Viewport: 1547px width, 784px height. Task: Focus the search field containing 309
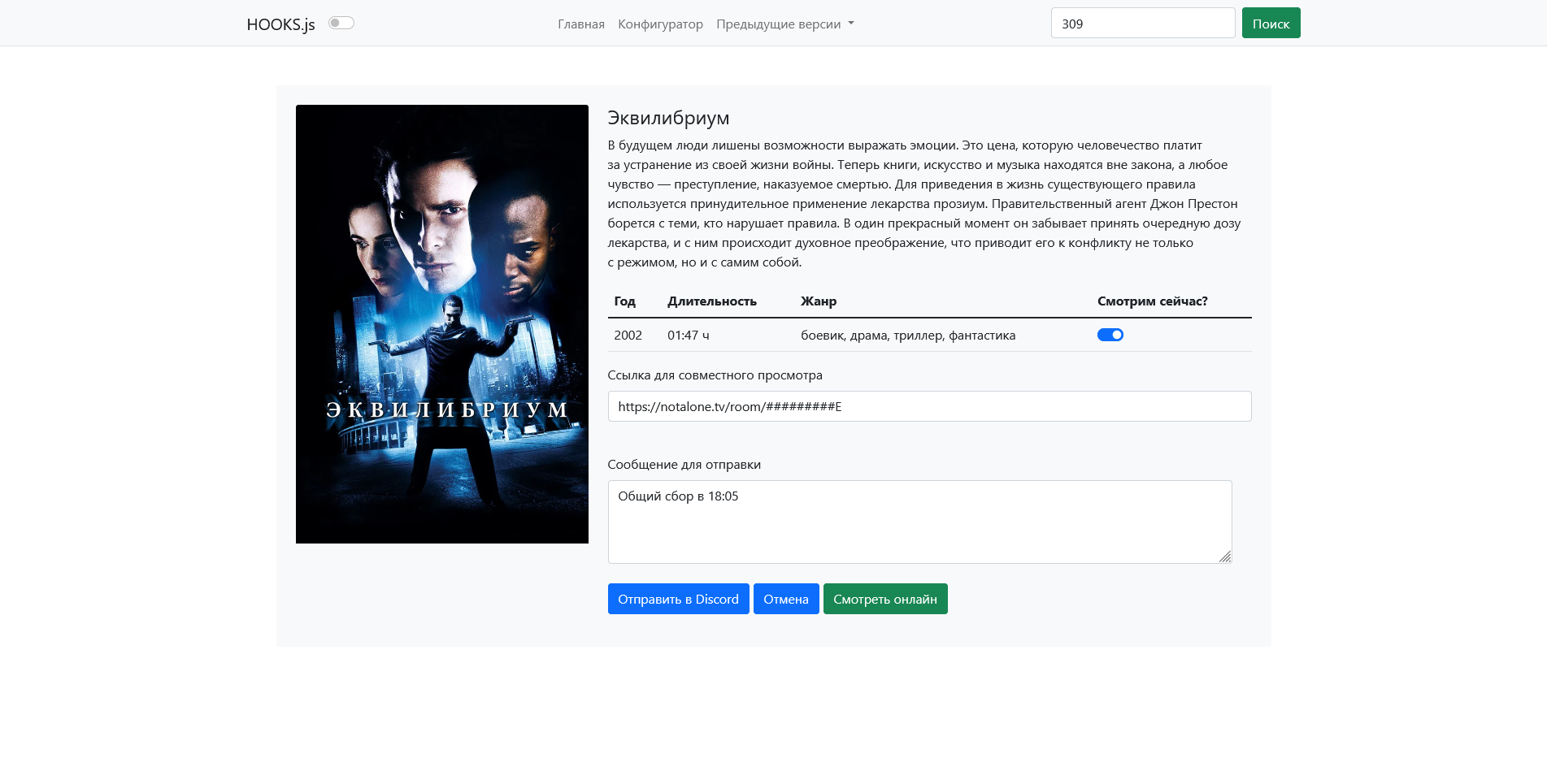tap(1143, 23)
